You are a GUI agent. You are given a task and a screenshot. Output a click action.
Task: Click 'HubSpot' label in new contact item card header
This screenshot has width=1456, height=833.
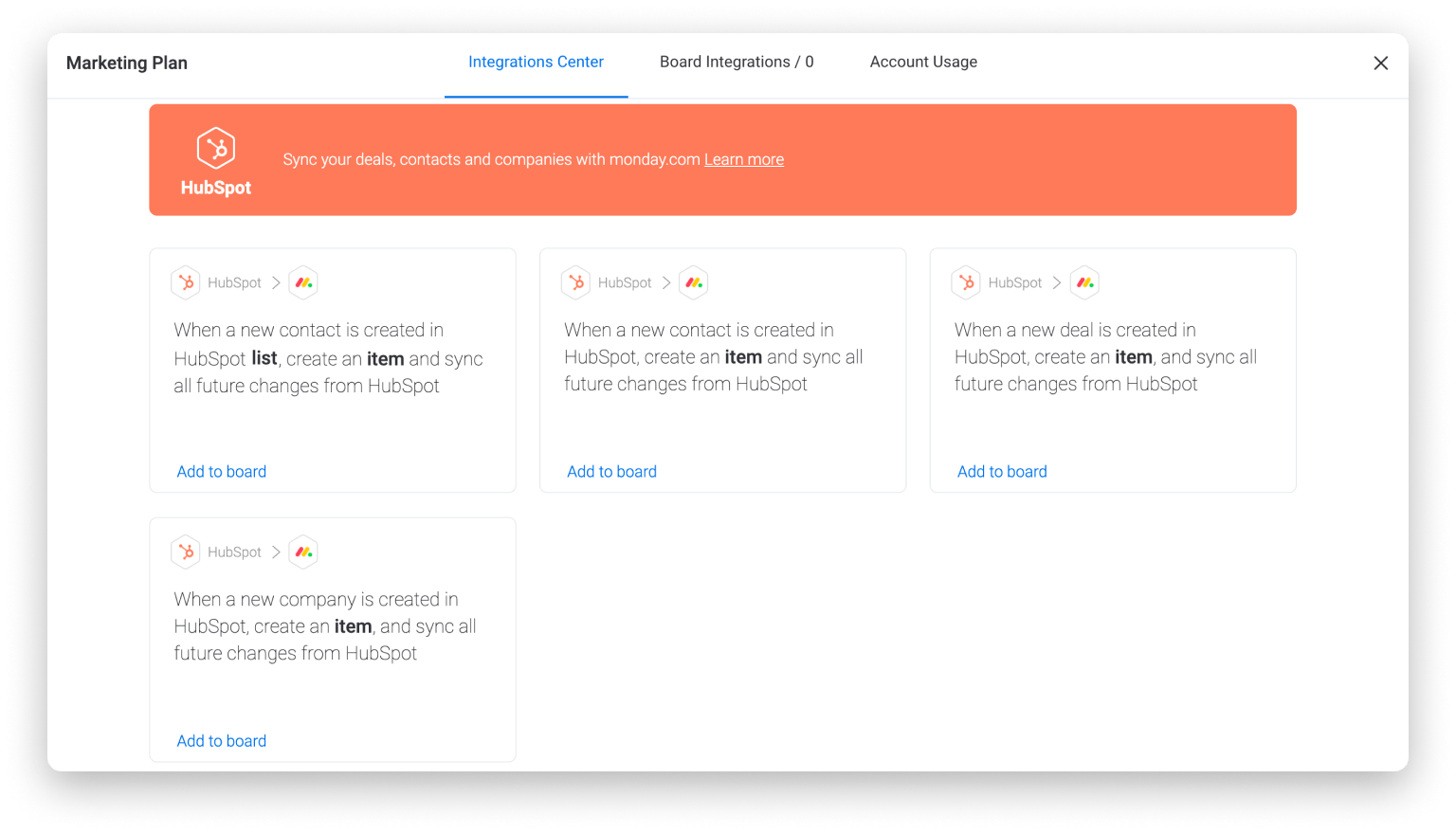point(625,282)
